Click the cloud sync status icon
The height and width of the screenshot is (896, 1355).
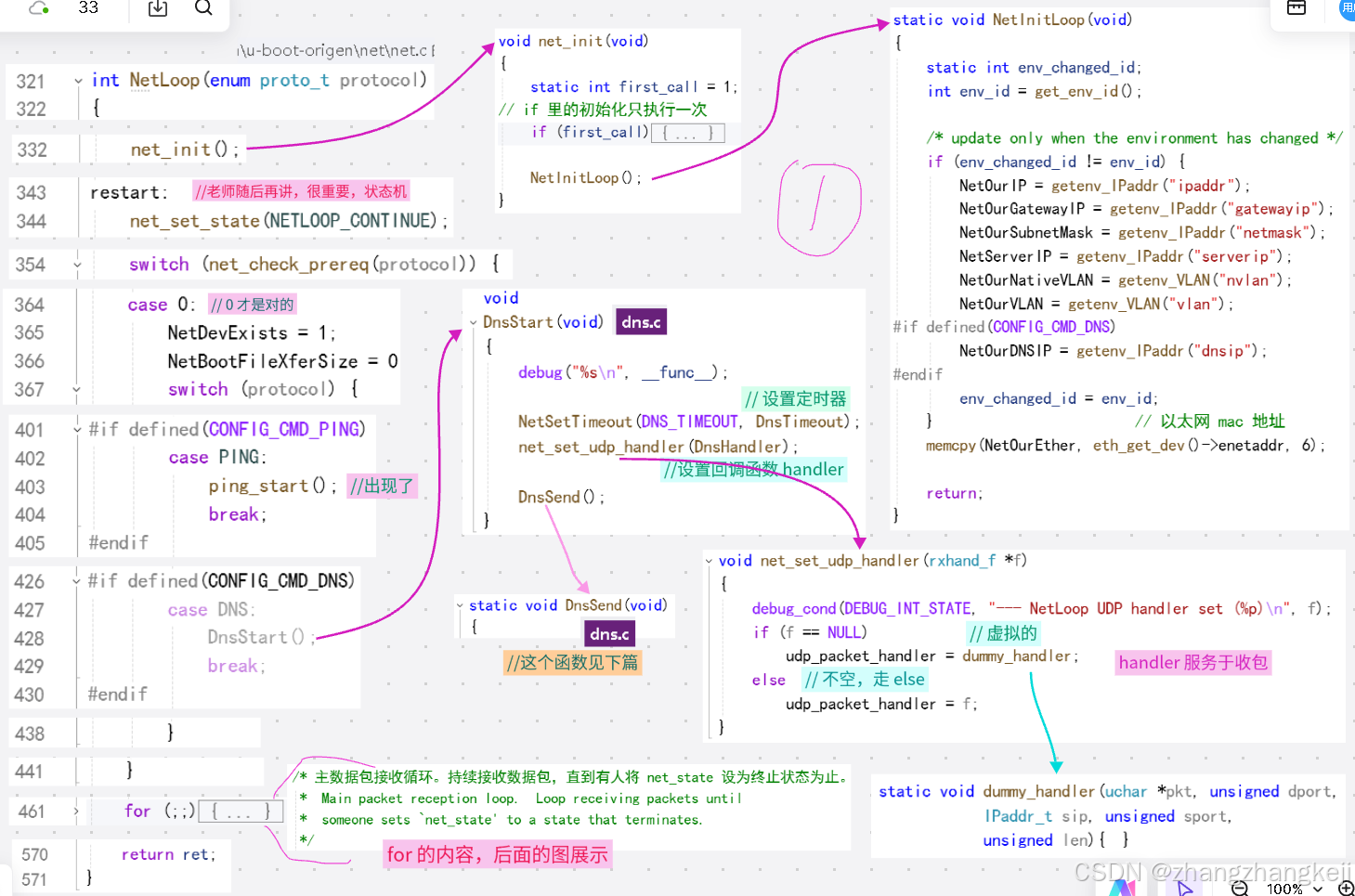(38, 7)
